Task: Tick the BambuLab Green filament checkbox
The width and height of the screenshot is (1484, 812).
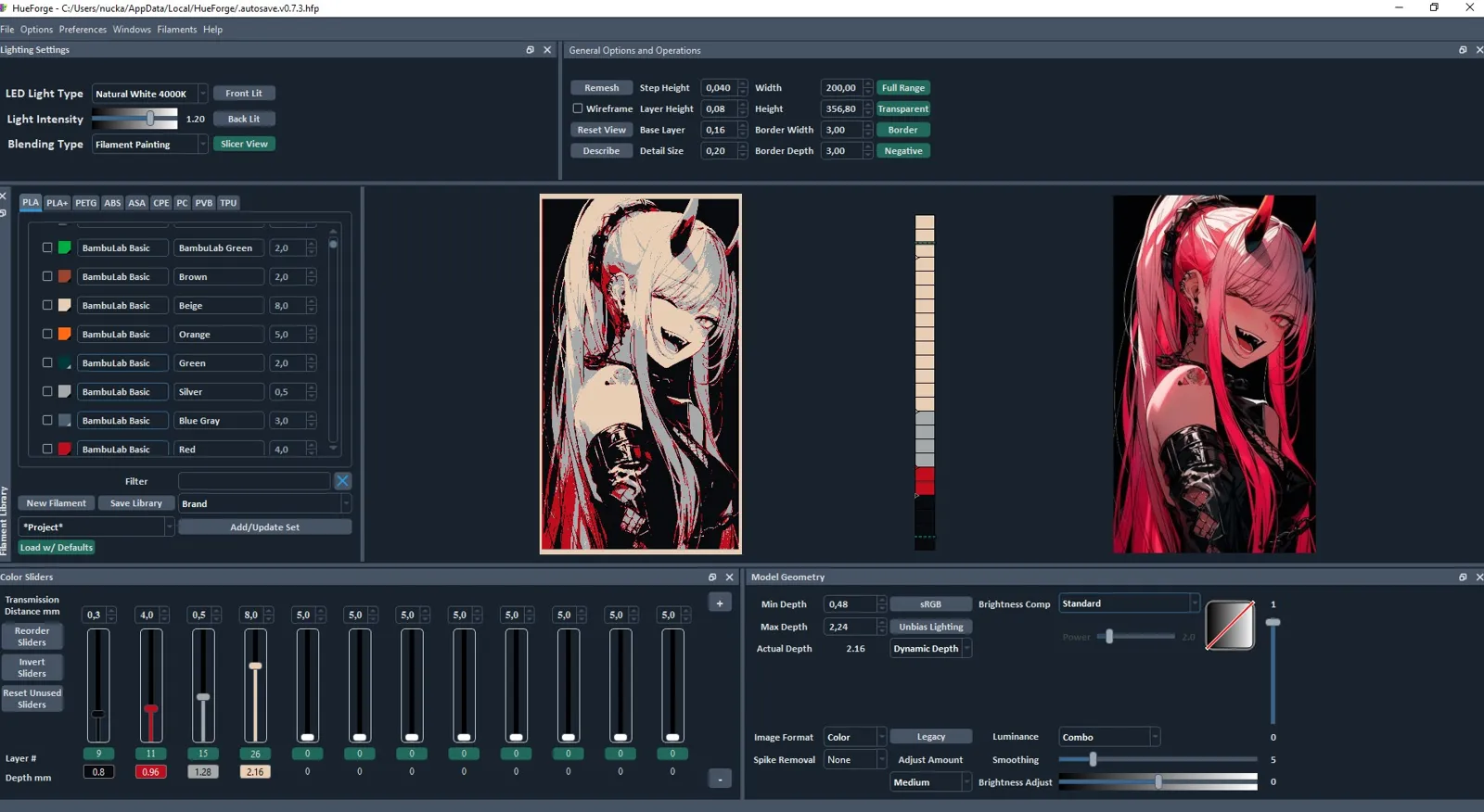Action: (x=47, y=247)
